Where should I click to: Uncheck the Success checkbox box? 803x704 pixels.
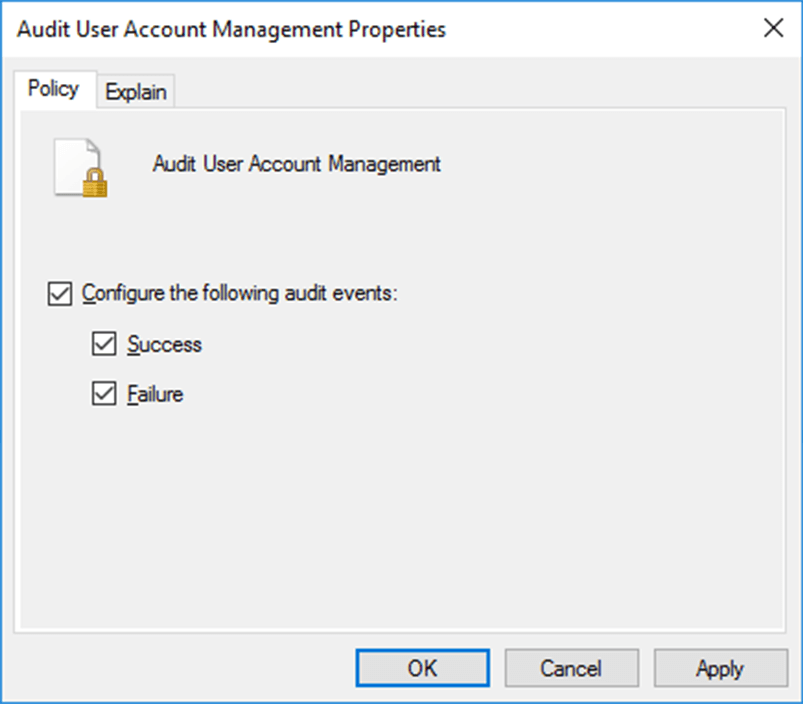(103, 344)
